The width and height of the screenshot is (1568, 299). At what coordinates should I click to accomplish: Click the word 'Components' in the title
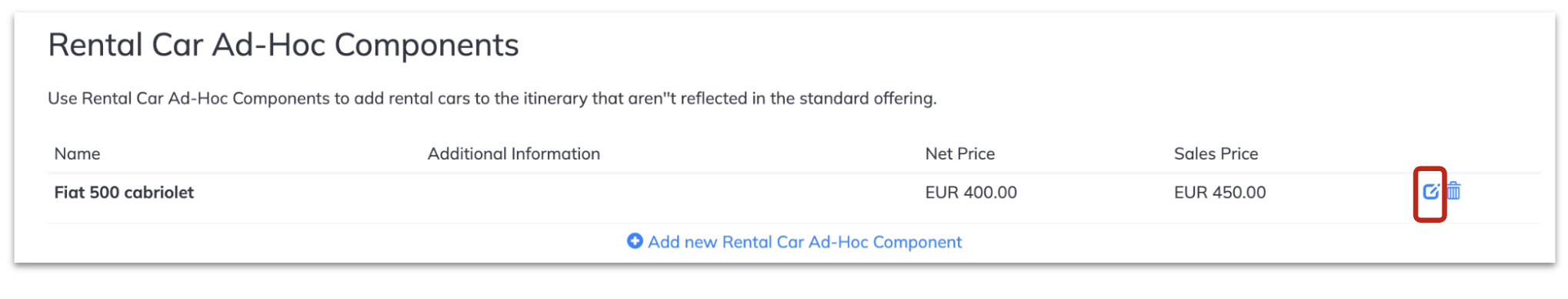pos(427,46)
